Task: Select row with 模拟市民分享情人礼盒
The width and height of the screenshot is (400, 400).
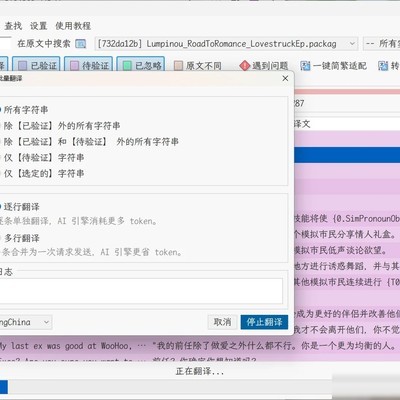Action: 347,234
